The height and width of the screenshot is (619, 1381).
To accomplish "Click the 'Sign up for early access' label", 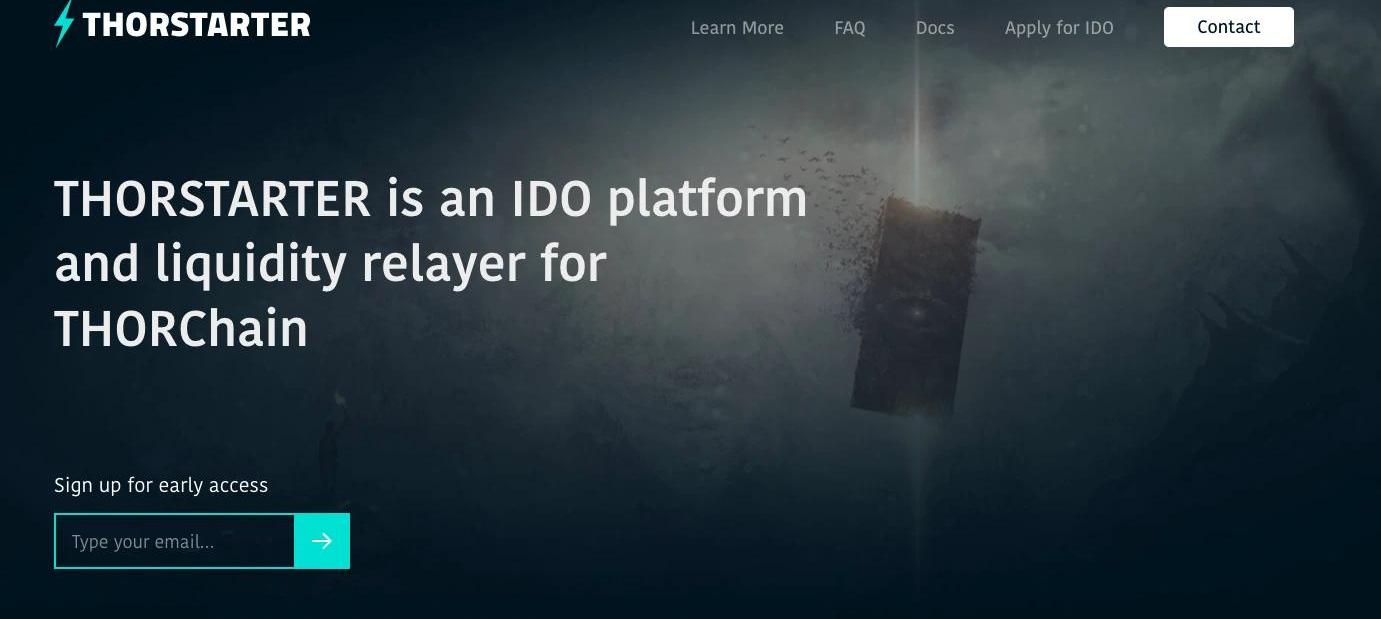I will [161, 485].
